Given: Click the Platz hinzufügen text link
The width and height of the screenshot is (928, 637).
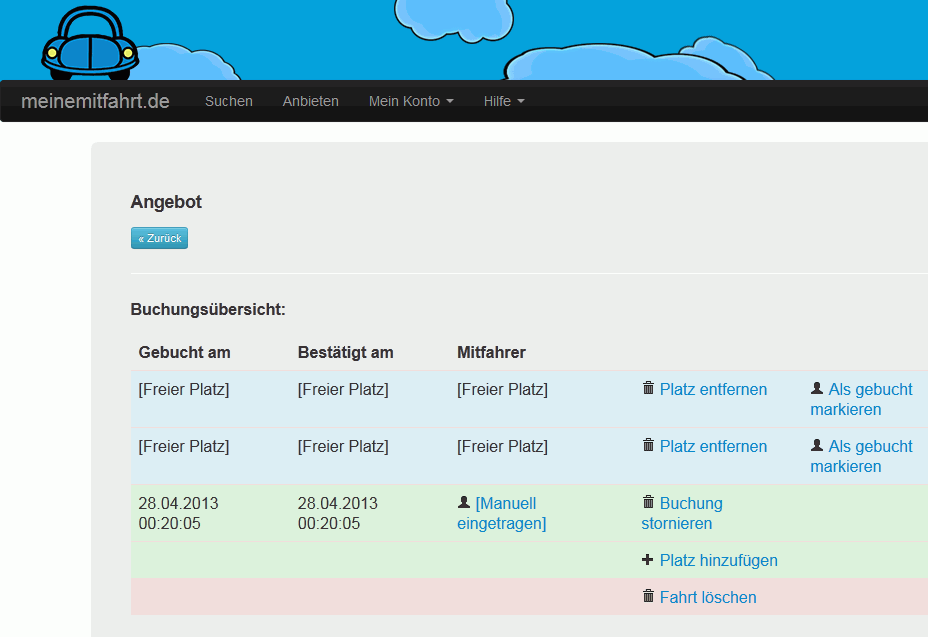Looking at the screenshot, I should [718, 561].
